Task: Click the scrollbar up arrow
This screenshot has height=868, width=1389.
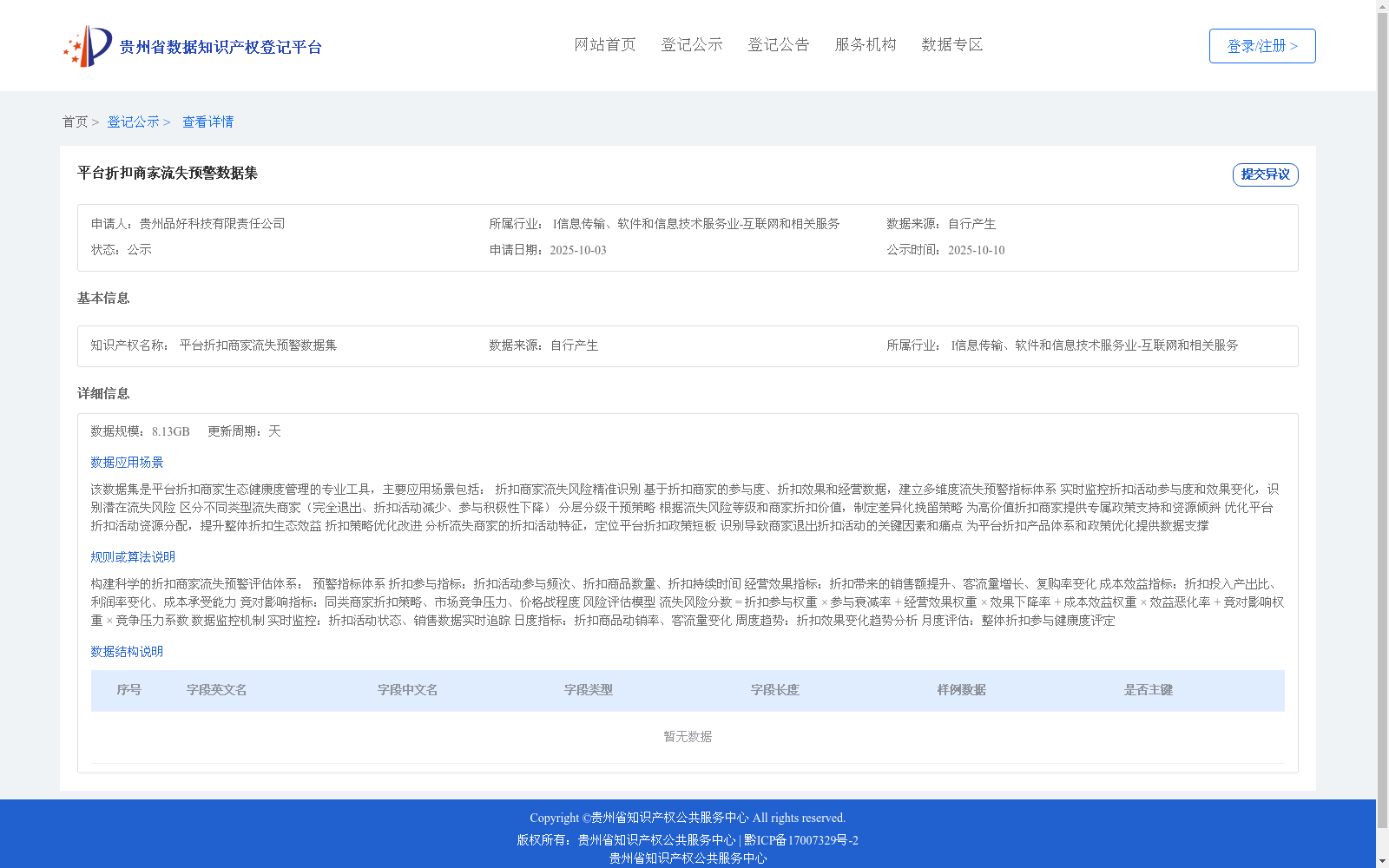Action: (1382, 6)
